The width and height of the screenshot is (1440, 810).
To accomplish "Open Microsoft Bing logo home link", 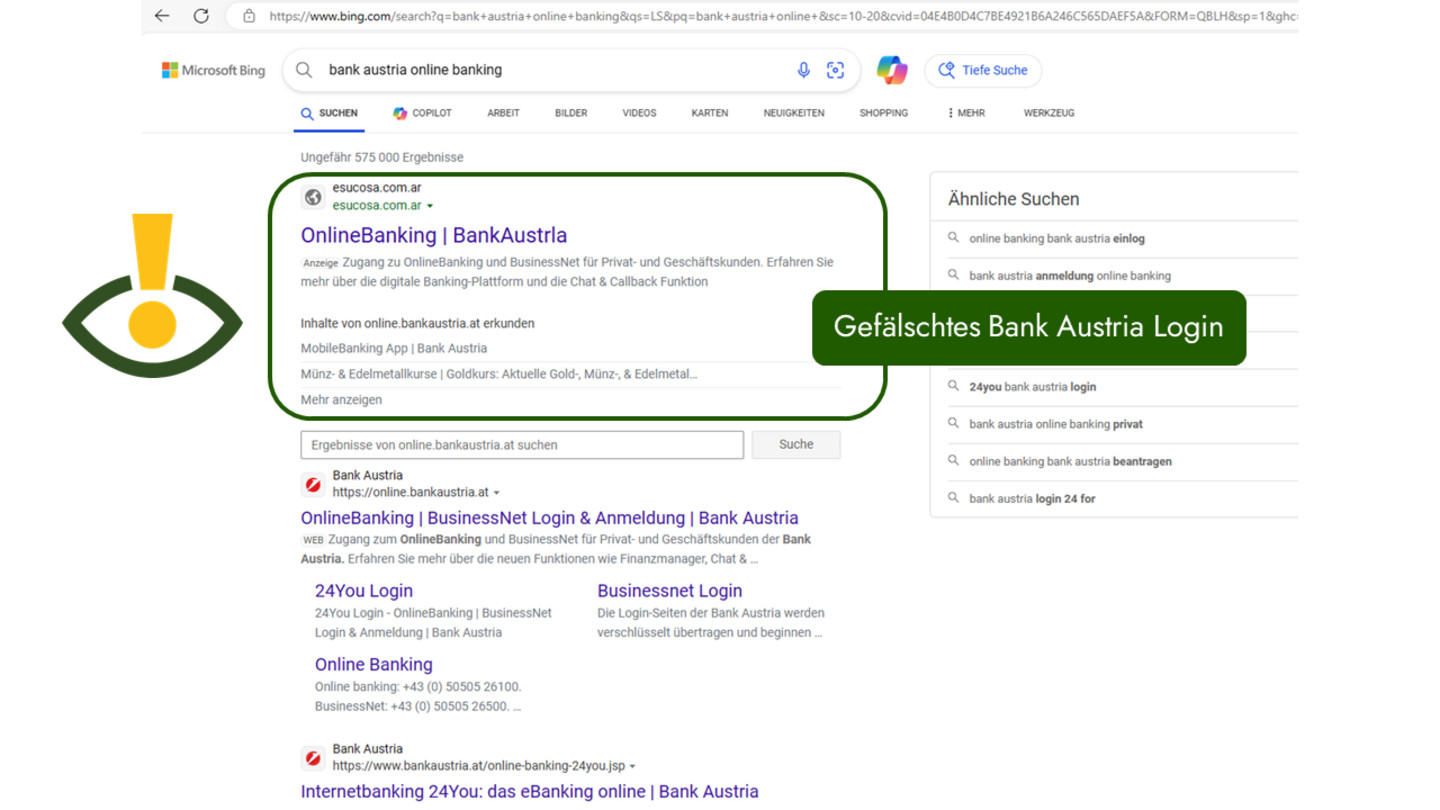I will 213,70.
